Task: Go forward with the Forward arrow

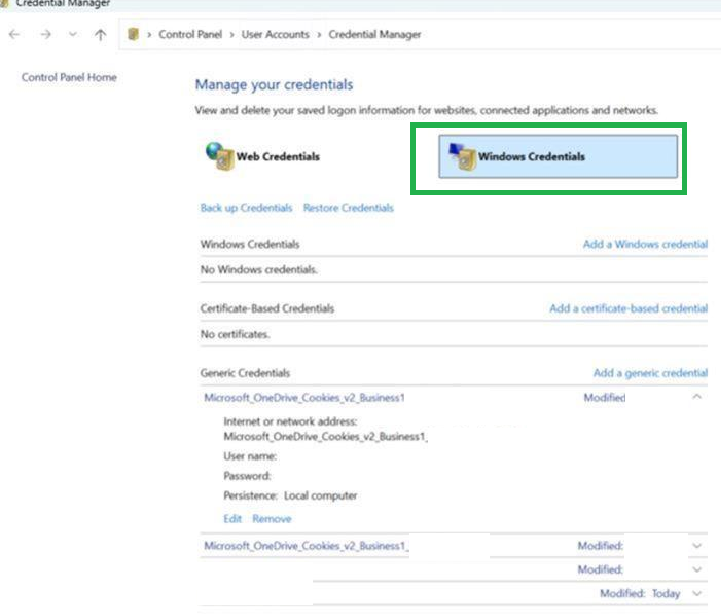Action: pos(45,34)
